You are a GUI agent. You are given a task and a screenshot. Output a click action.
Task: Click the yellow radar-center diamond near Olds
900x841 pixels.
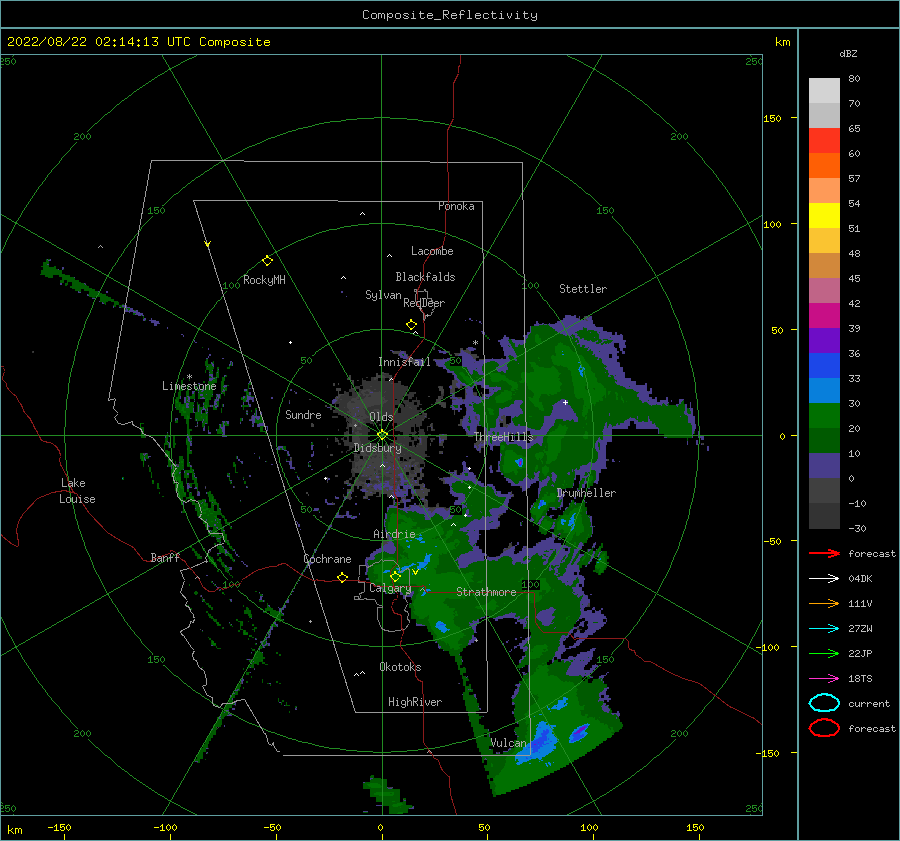click(382, 435)
